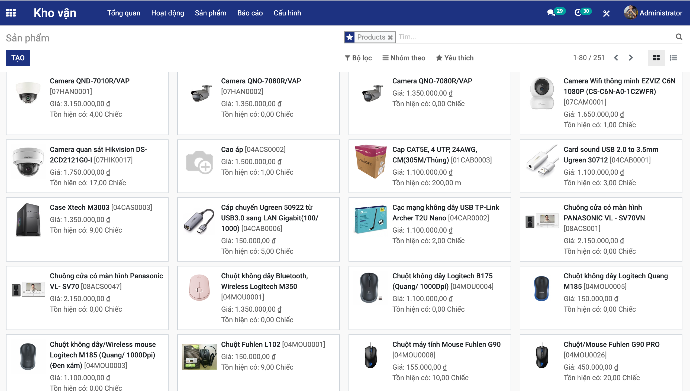Expand the Bộ lọc filter dropdown
This screenshot has height=391, width=690.
pyautogui.click(x=359, y=58)
